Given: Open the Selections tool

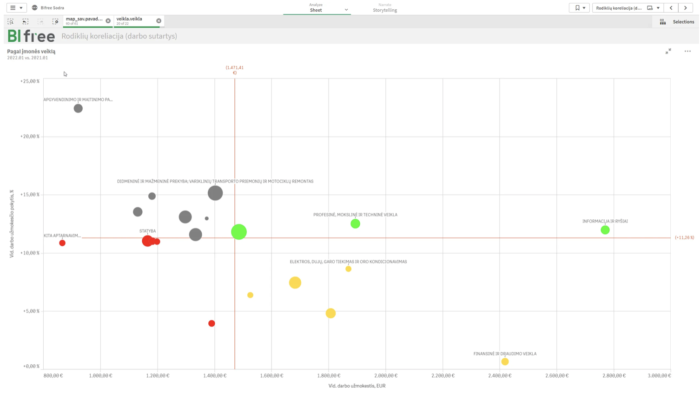Looking at the screenshot, I should [x=677, y=21].
